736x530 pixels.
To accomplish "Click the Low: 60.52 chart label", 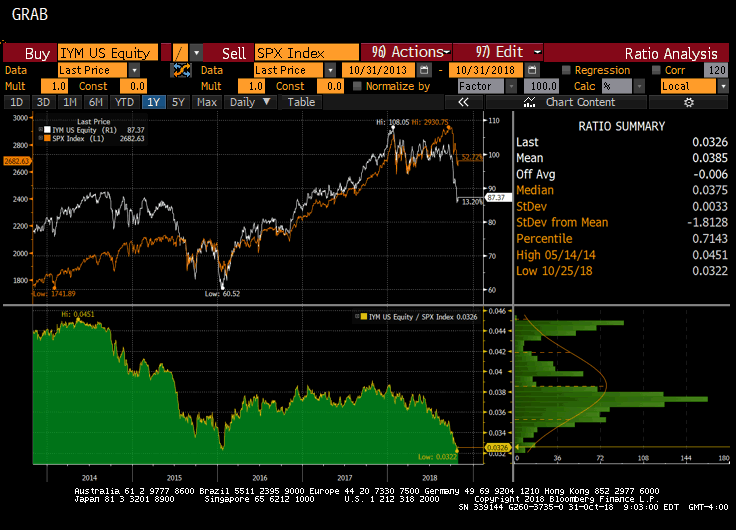I will 222,294.
